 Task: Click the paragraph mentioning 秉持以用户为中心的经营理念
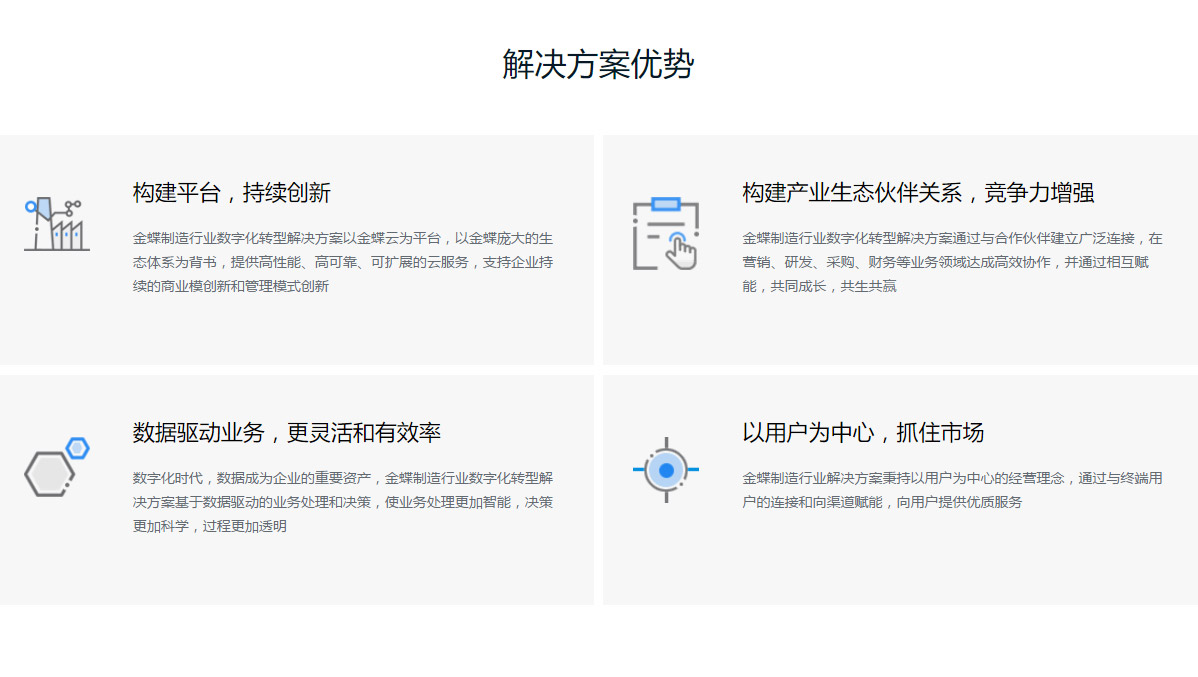[x=953, y=490]
